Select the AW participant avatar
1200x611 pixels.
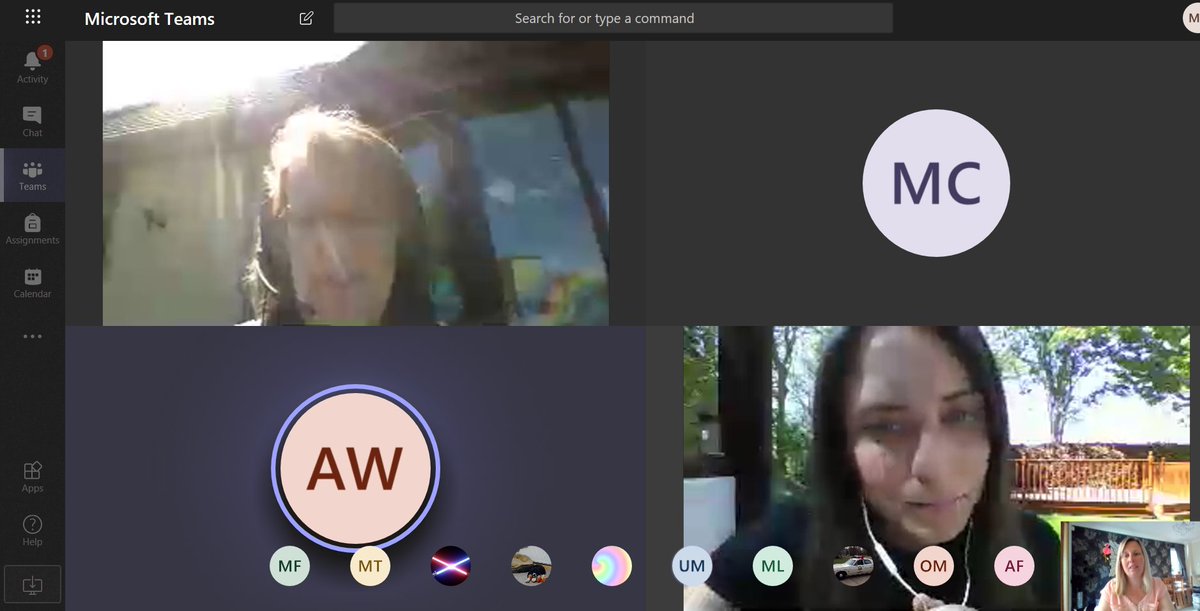point(354,467)
